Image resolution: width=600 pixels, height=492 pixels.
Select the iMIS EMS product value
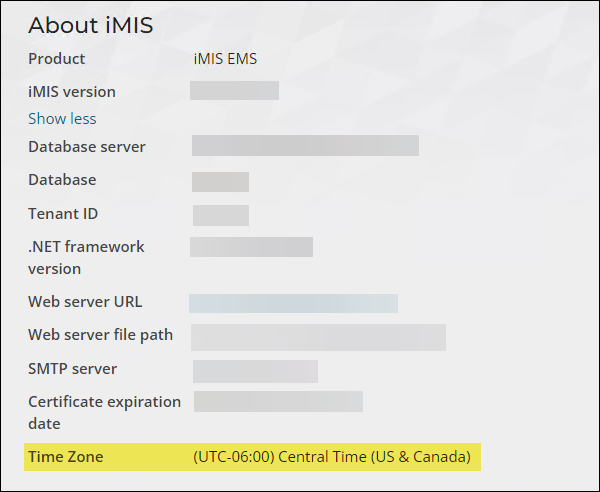pyautogui.click(x=225, y=59)
